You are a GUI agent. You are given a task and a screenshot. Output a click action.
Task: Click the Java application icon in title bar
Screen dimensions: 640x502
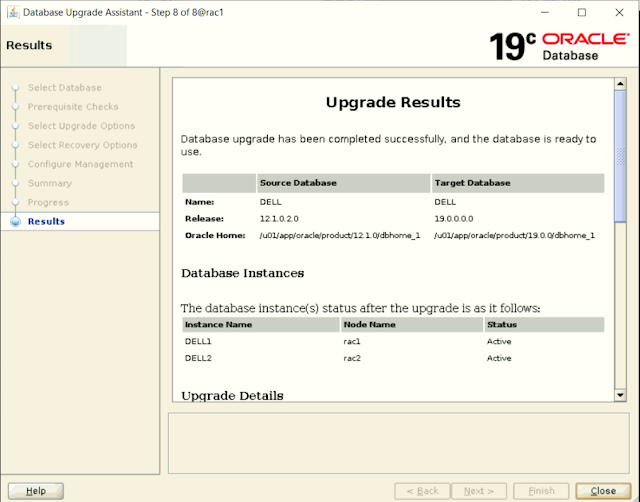point(13,12)
